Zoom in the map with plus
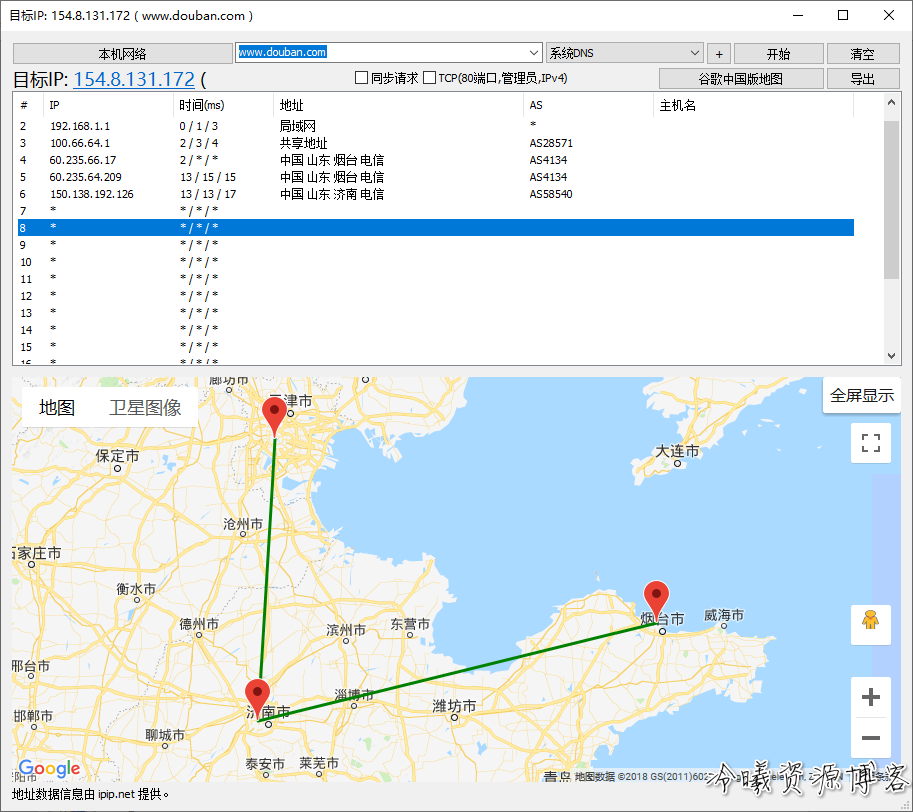The image size is (913, 812). (x=870, y=697)
